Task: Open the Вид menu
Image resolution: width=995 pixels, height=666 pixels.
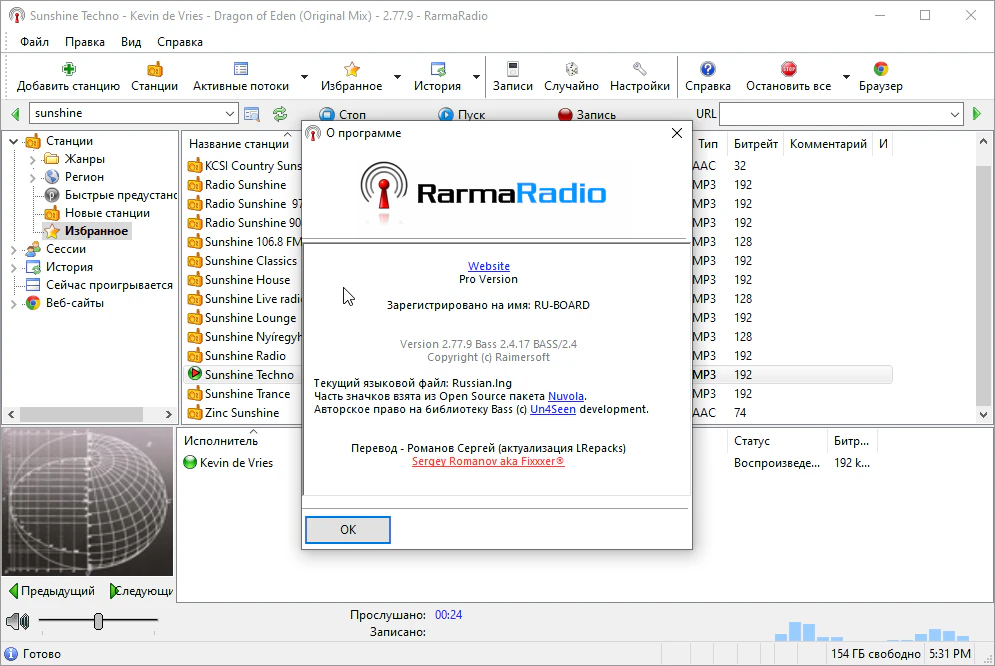Action: pos(131,42)
